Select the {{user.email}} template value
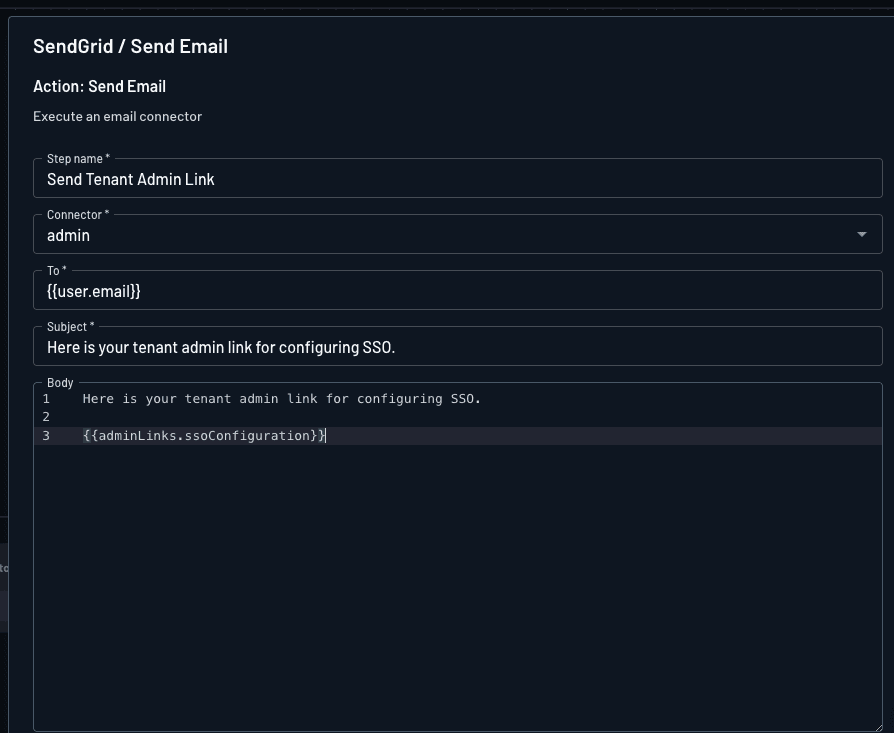 coord(93,291)
